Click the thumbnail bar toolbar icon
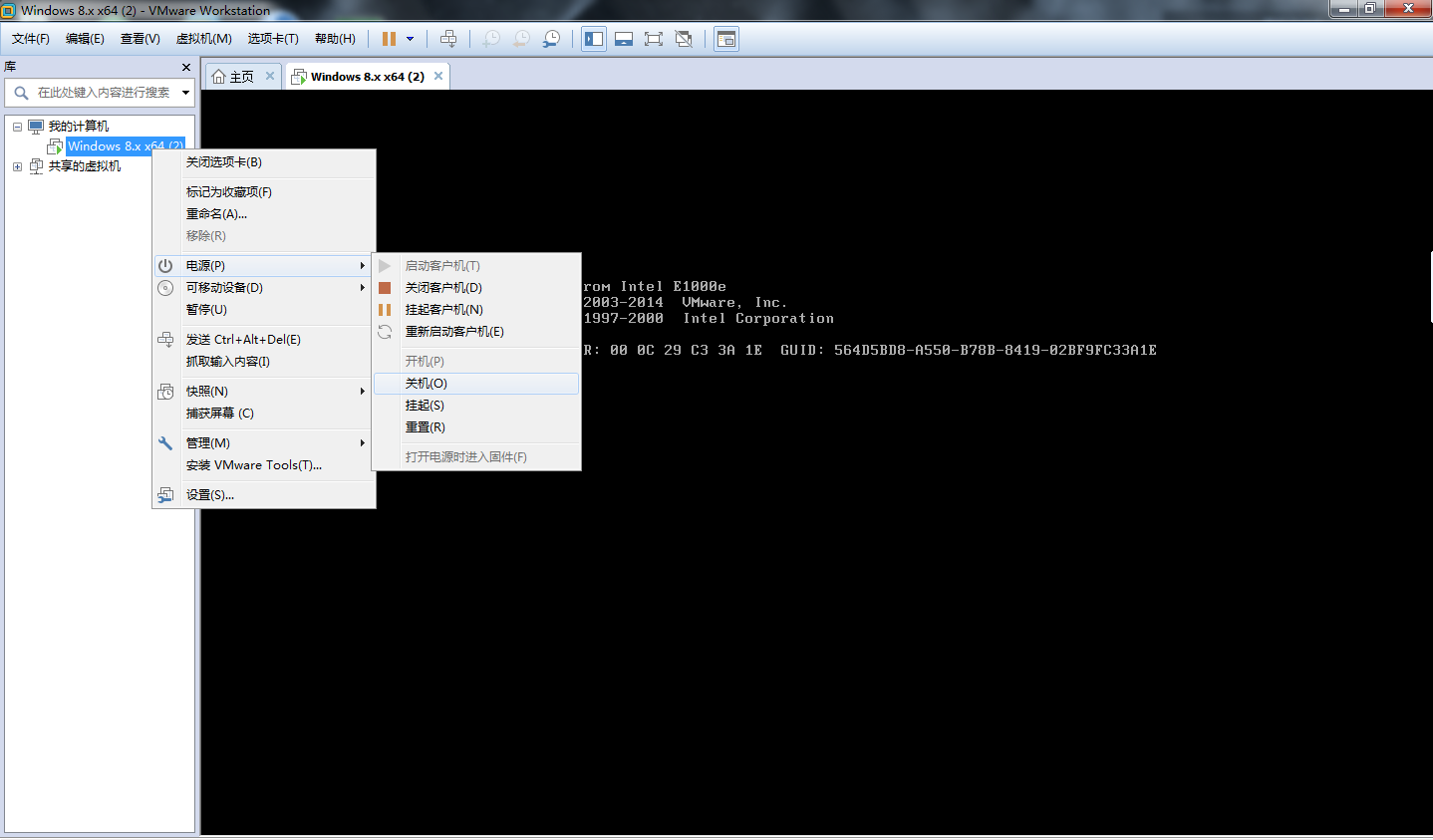The height and width of the screenshot is (840, 1433). coord(624,39)
